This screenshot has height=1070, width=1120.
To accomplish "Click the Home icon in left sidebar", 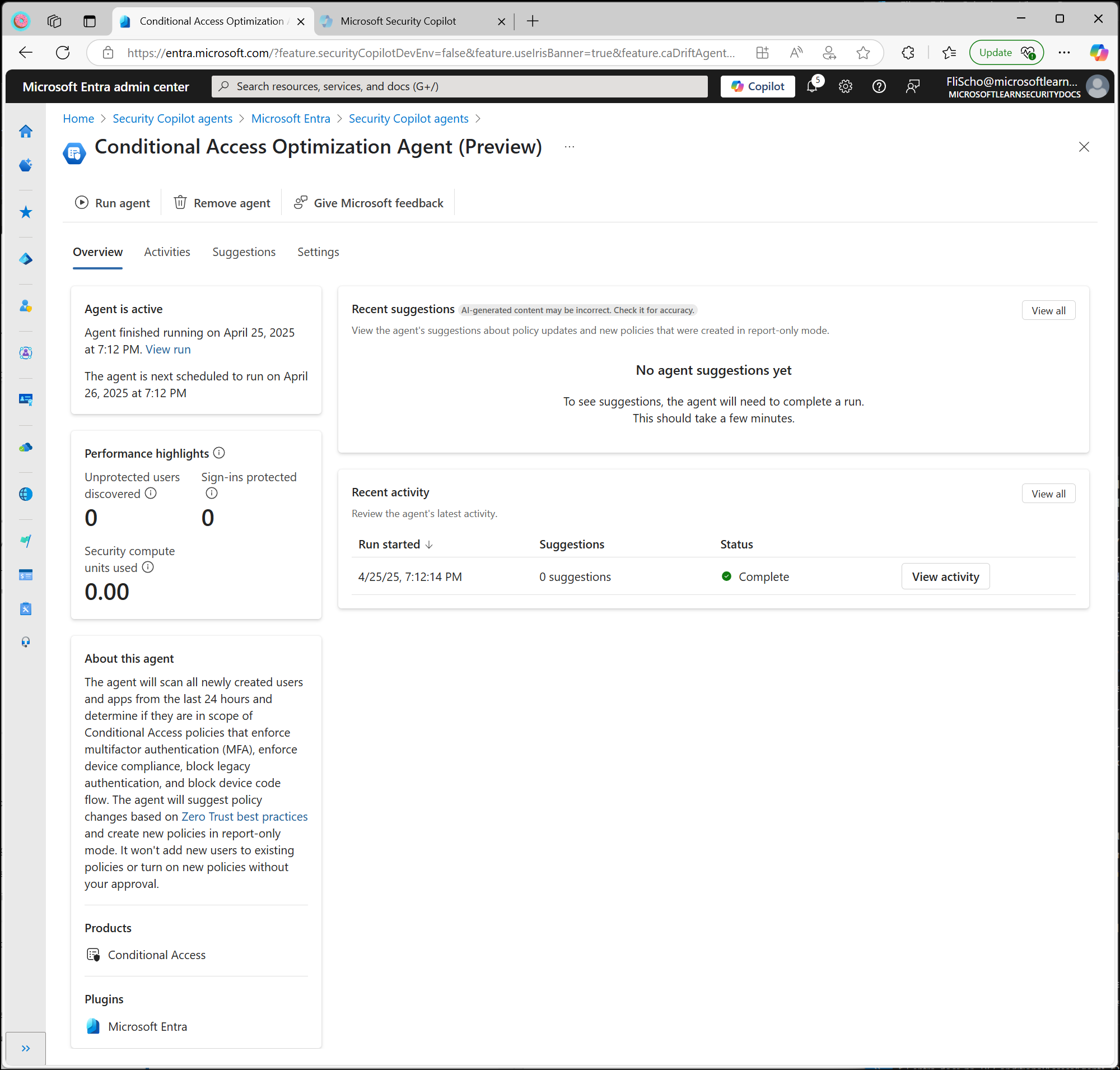I will [x=26, y=131].
